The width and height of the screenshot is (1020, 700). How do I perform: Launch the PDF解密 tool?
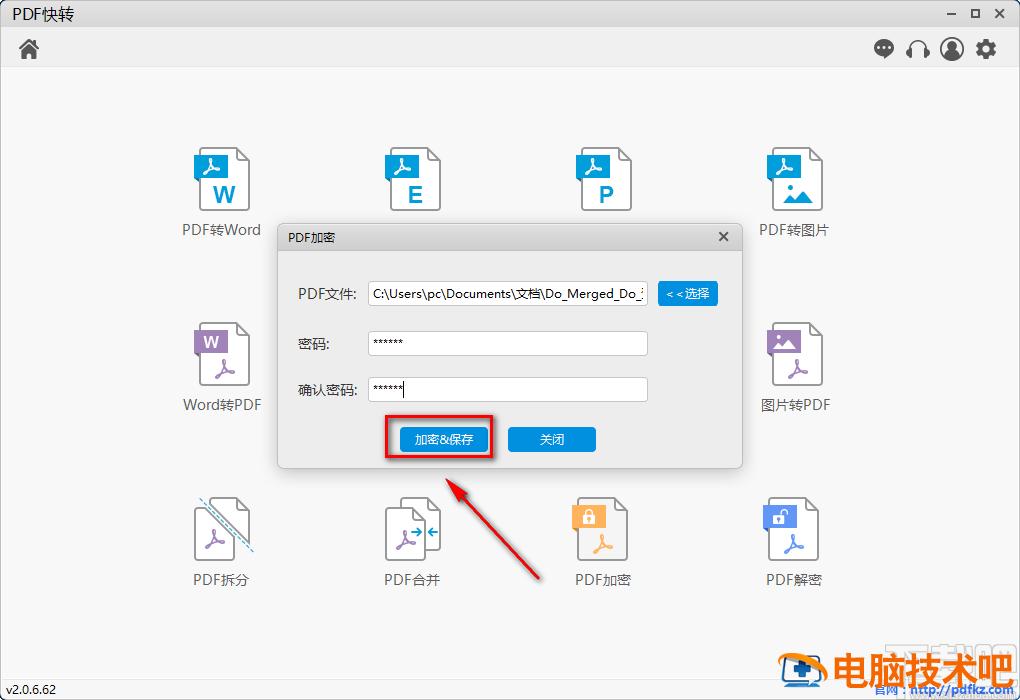click(790, 529)
